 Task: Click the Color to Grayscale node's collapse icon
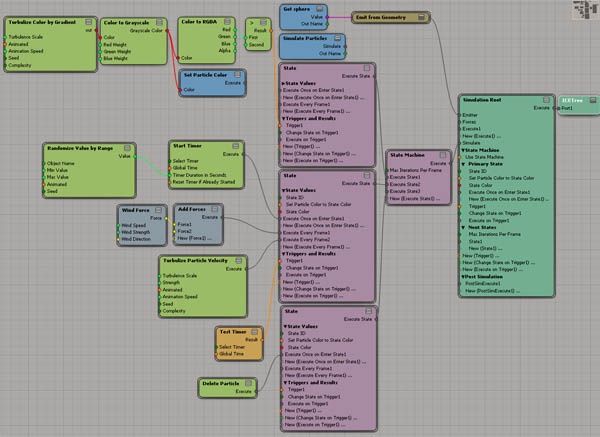pyautogui.click(x=160, y=23)
